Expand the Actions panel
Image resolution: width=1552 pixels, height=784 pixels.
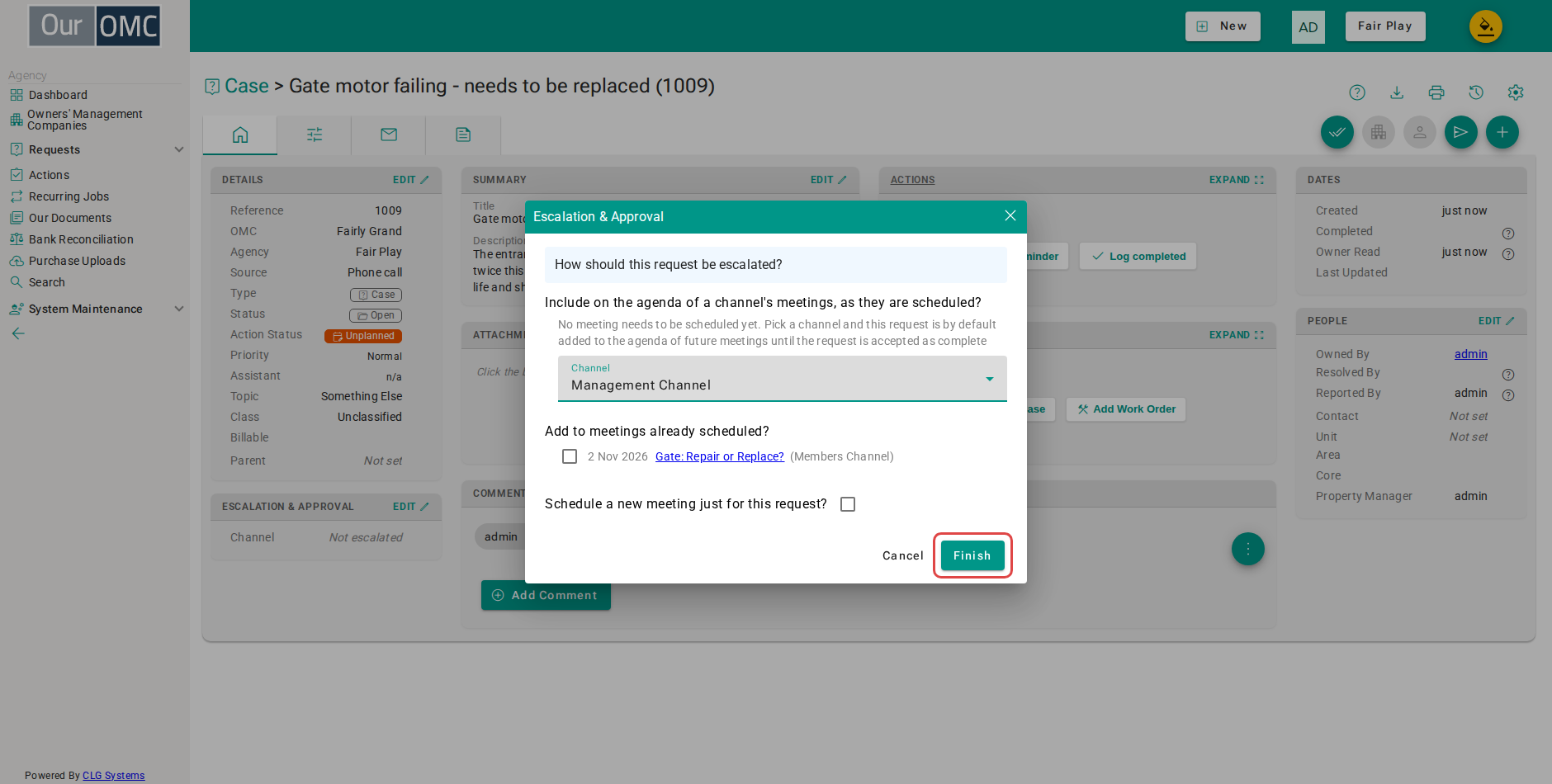pyautogui.click(x=1237, y=180)
